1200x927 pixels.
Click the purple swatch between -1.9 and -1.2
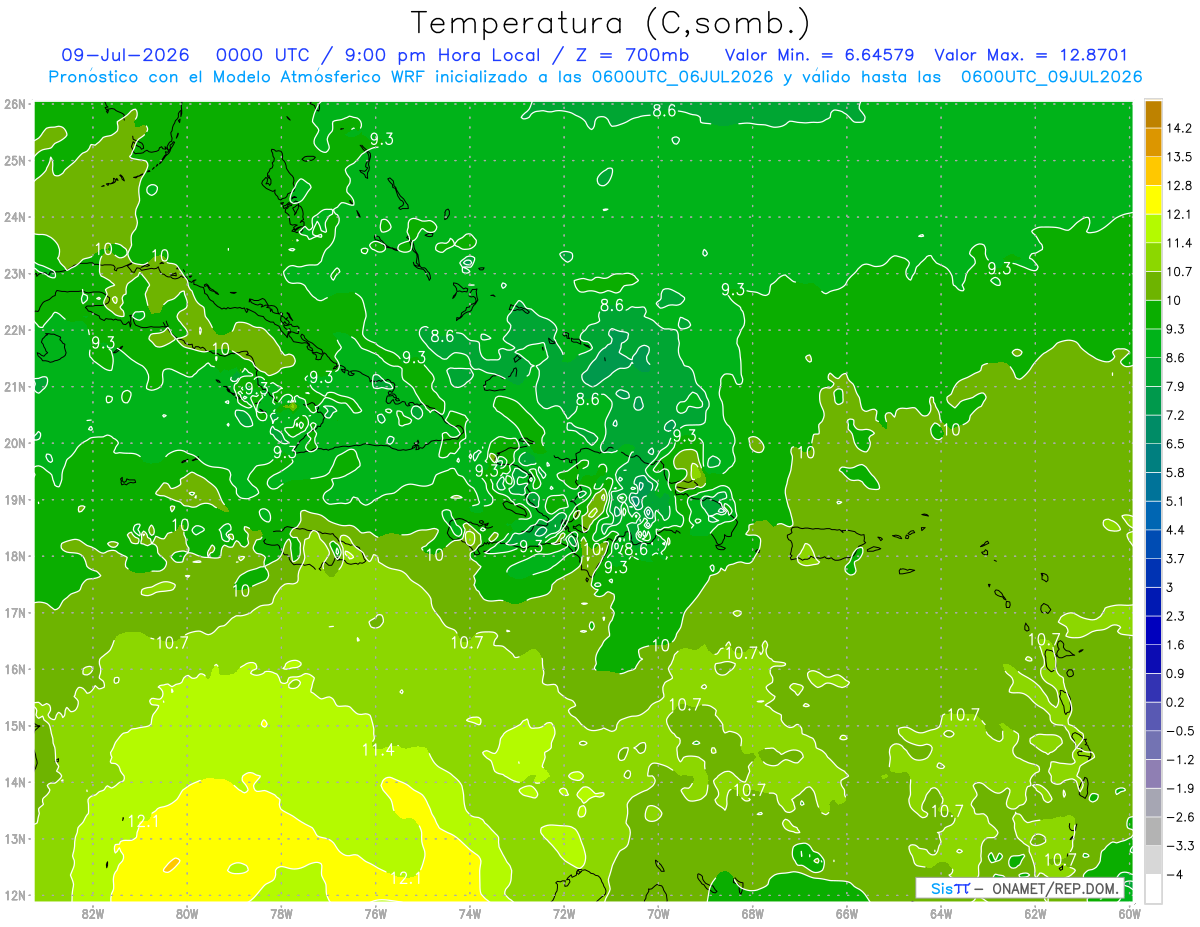point(1153,773)
